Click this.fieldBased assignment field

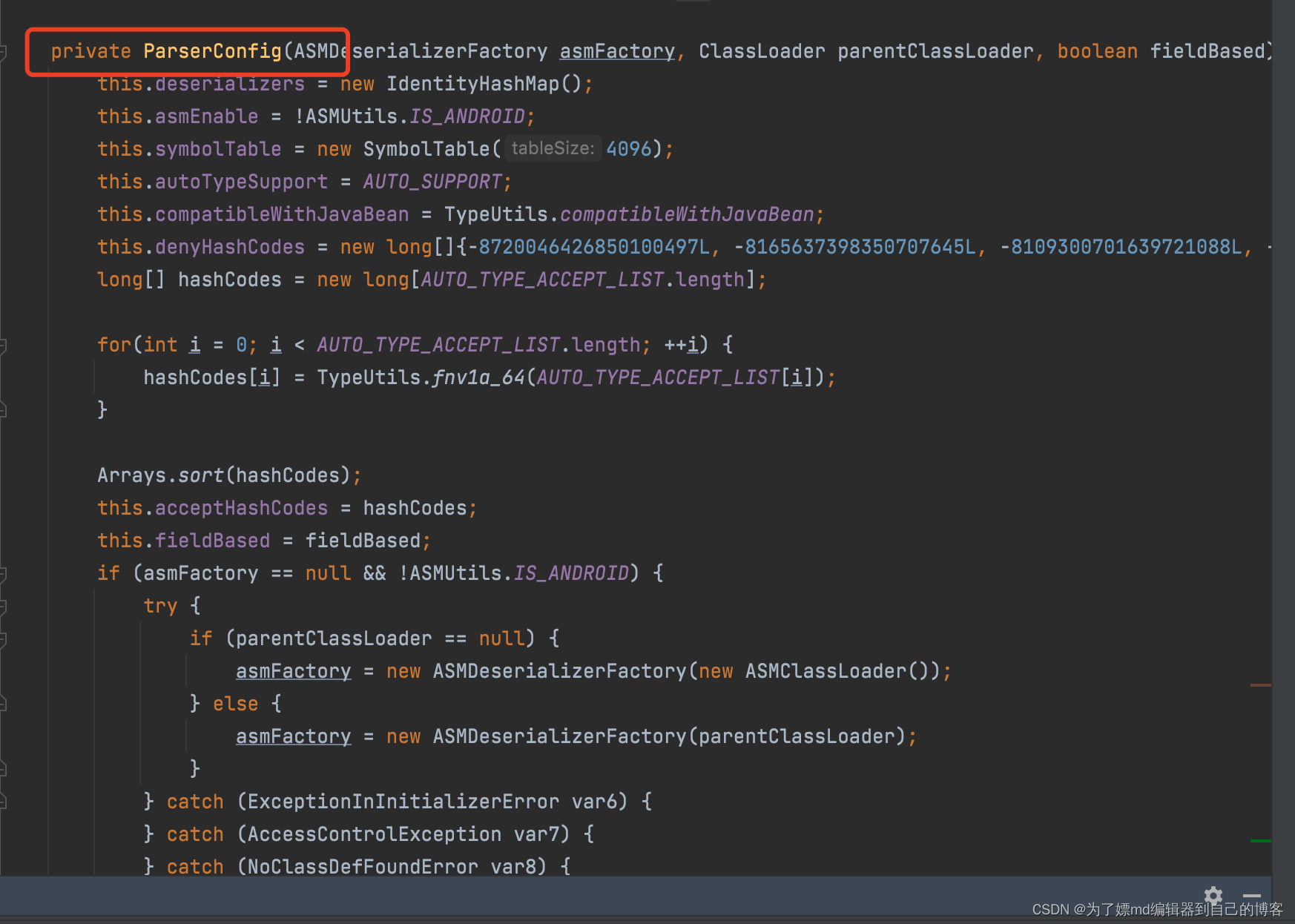coord(212,541)
